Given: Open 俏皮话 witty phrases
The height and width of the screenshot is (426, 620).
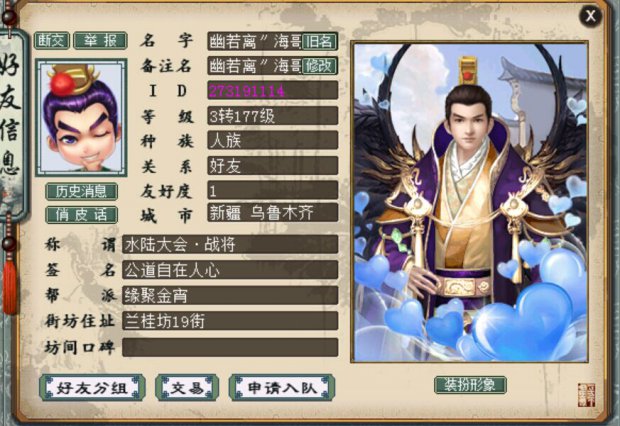Looking at the screenshot, I should click(x=81, y=215).
